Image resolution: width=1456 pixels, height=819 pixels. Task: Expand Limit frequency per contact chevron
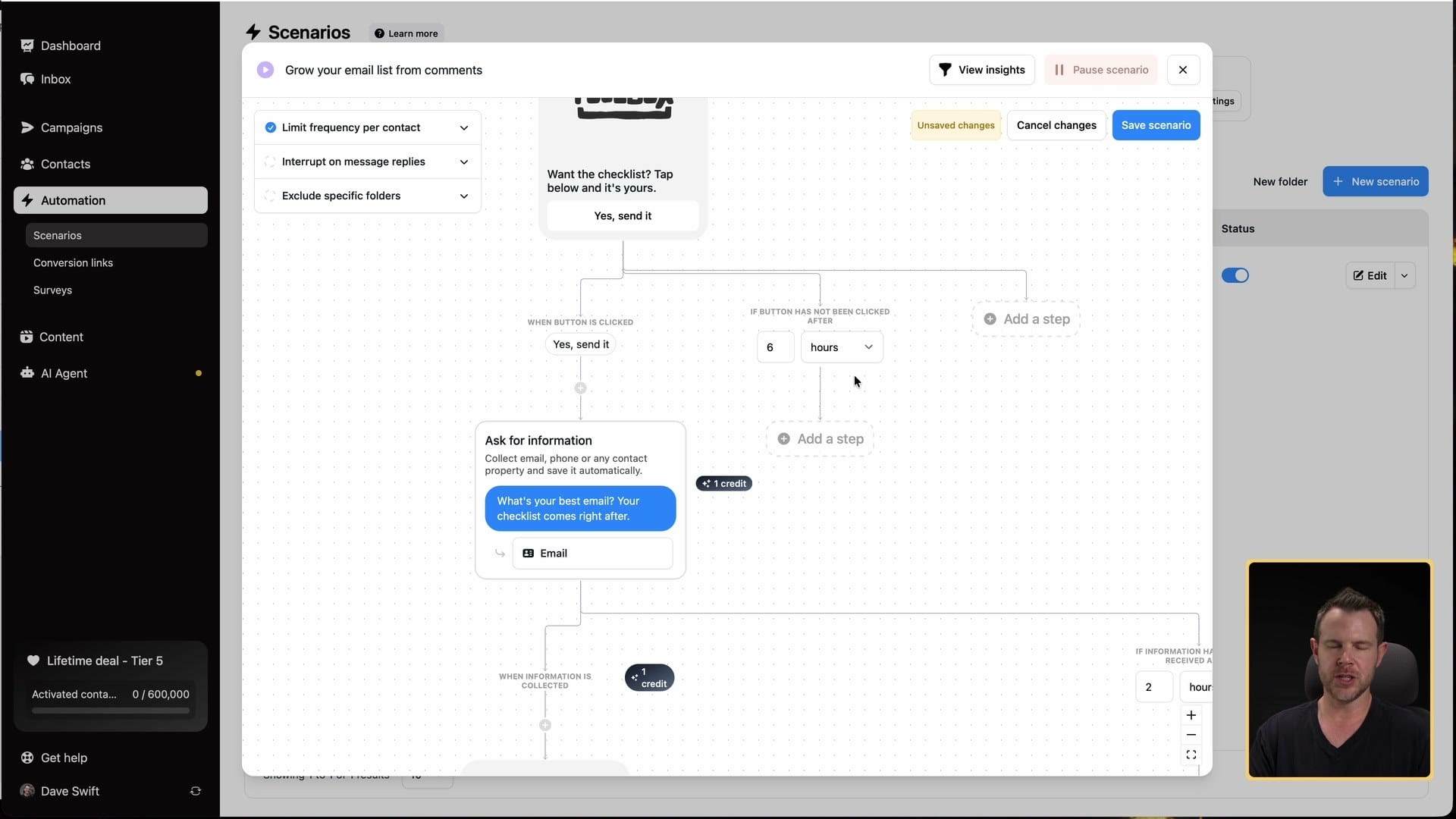coord(464,127)
